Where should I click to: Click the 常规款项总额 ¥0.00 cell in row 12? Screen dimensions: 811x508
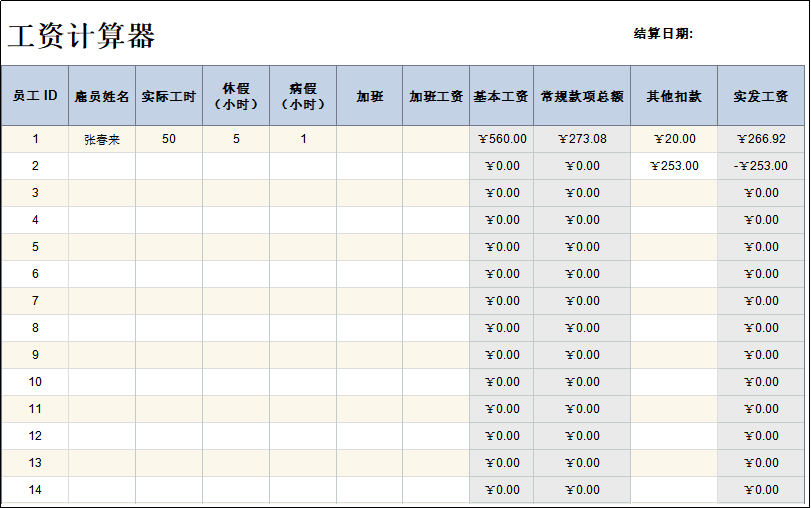(582, 436)
